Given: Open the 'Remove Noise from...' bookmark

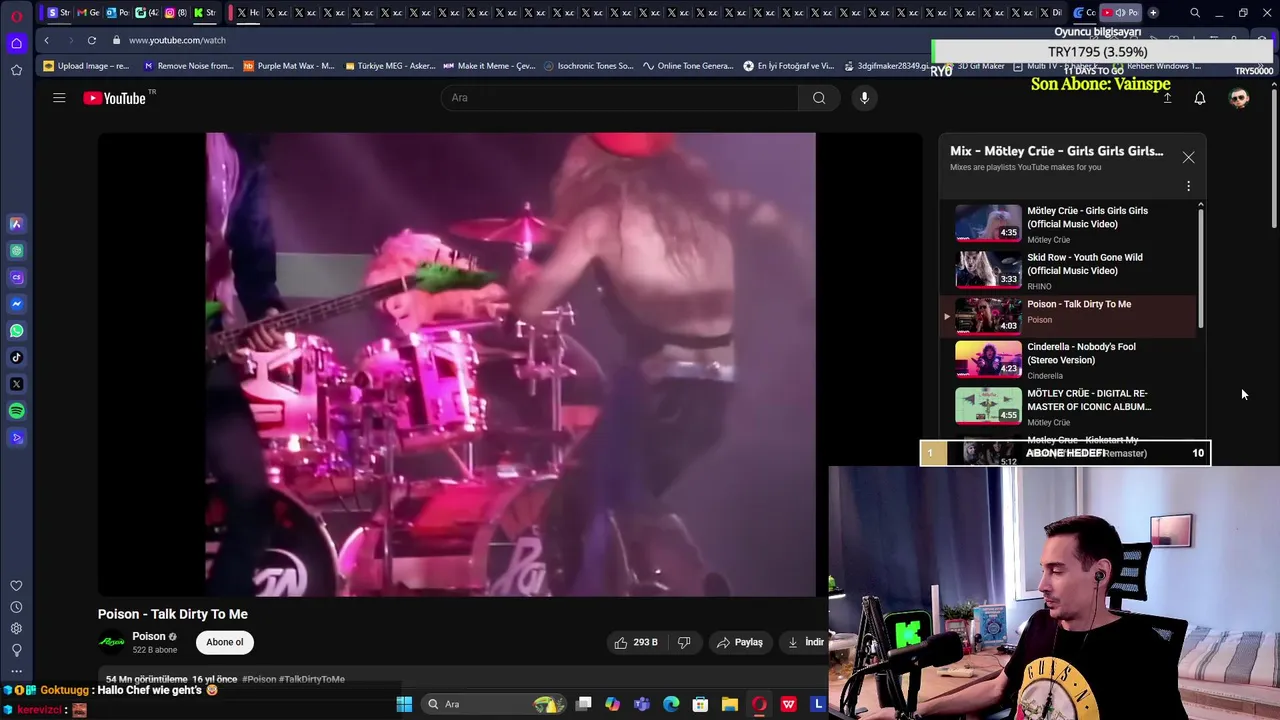Looking at the screenshot, I should tap(189, 66).
